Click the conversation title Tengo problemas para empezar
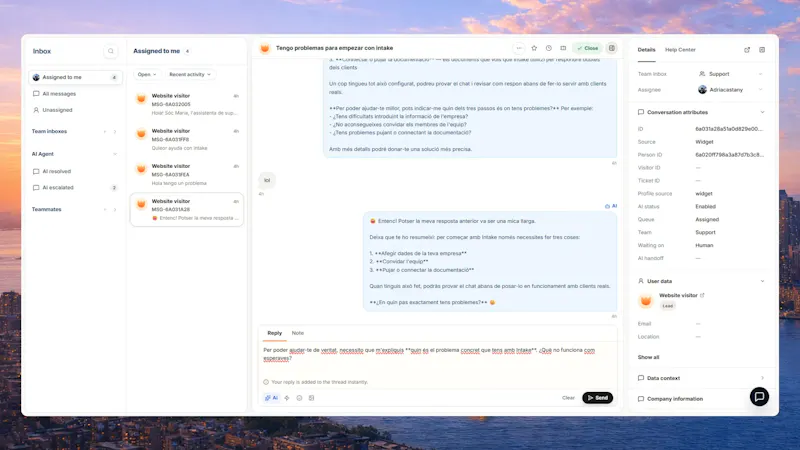 click(335, 48)
